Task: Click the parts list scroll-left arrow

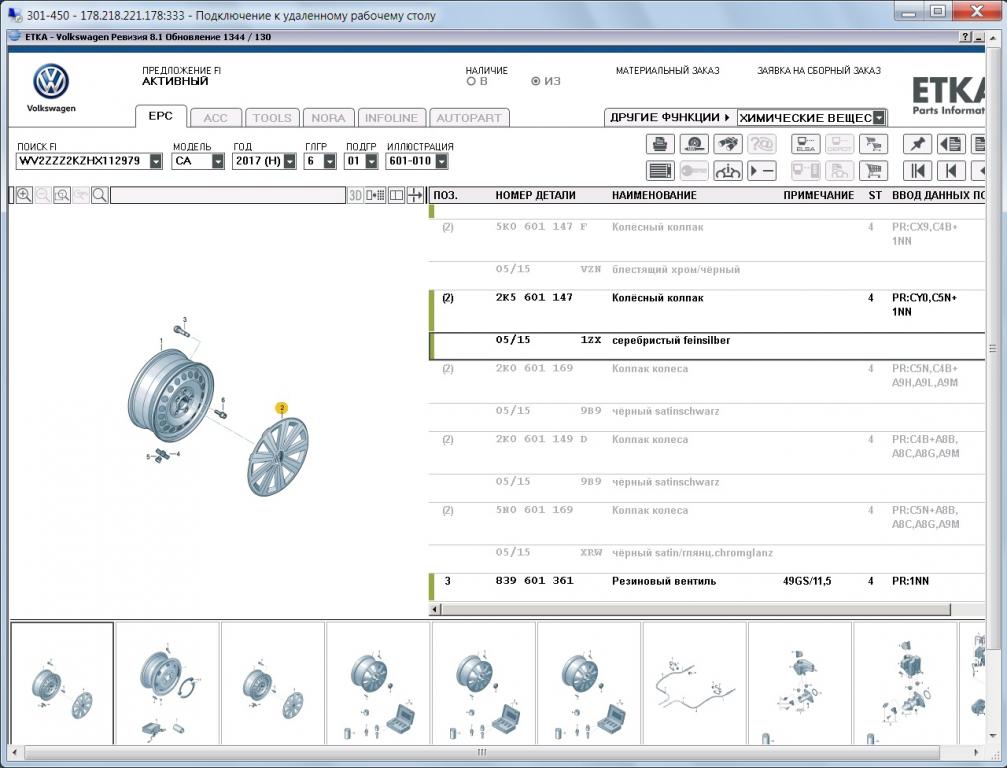Action: pos(435,609)
